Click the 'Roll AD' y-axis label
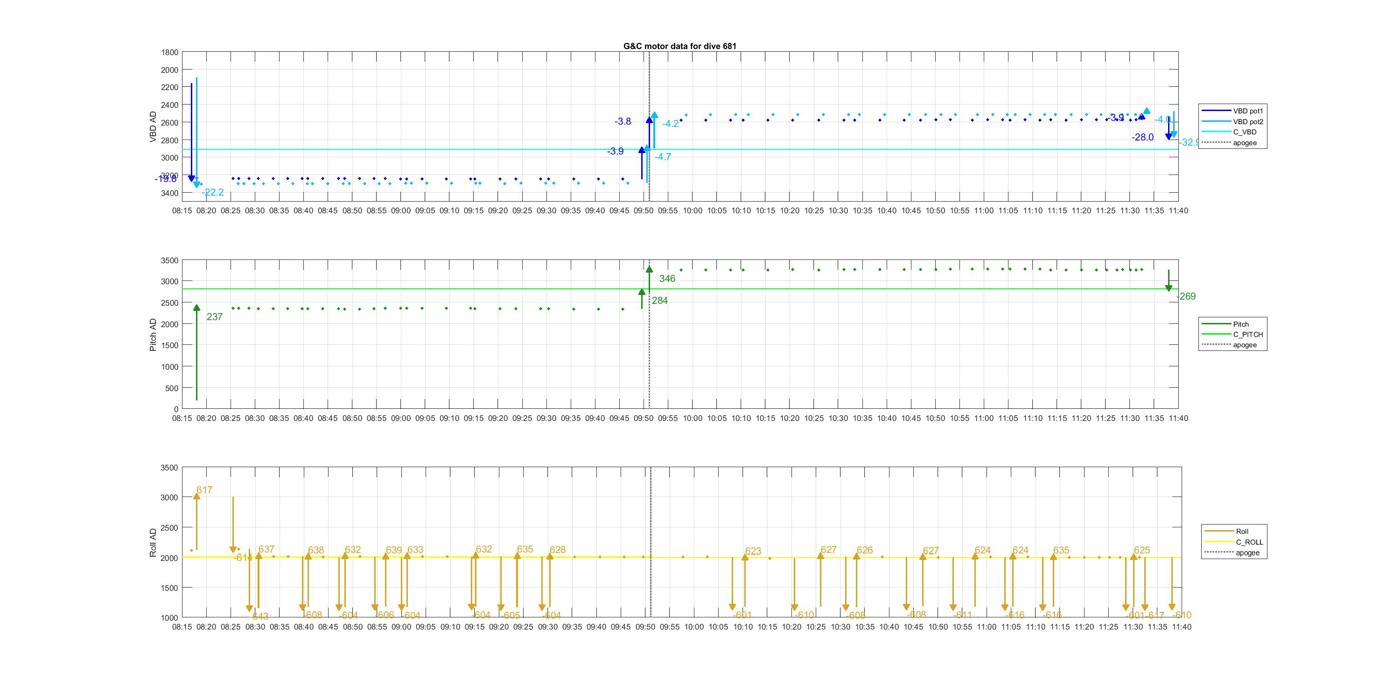 tap(153, 543)
